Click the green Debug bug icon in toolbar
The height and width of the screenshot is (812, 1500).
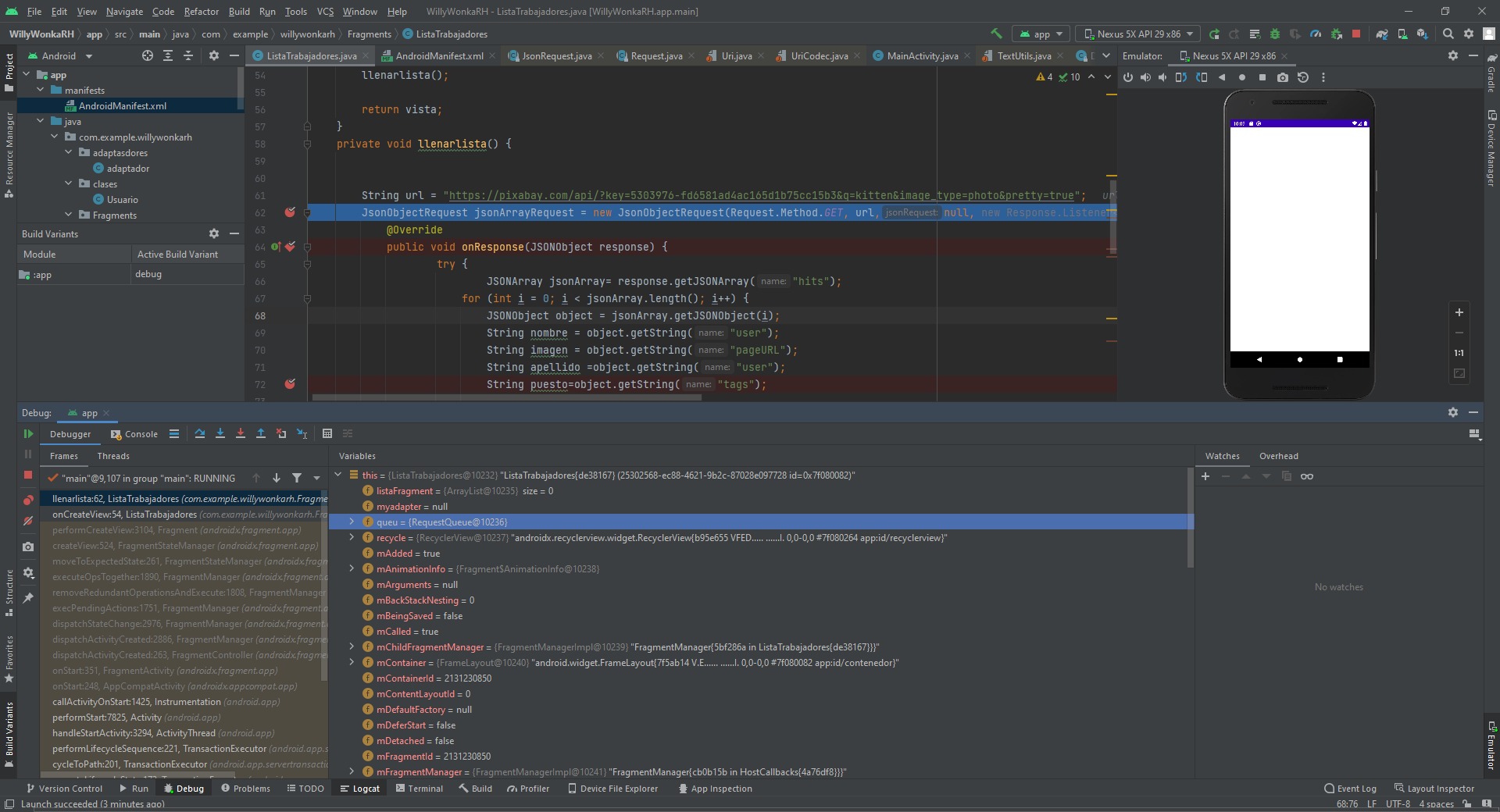[x=1275, y=34]
